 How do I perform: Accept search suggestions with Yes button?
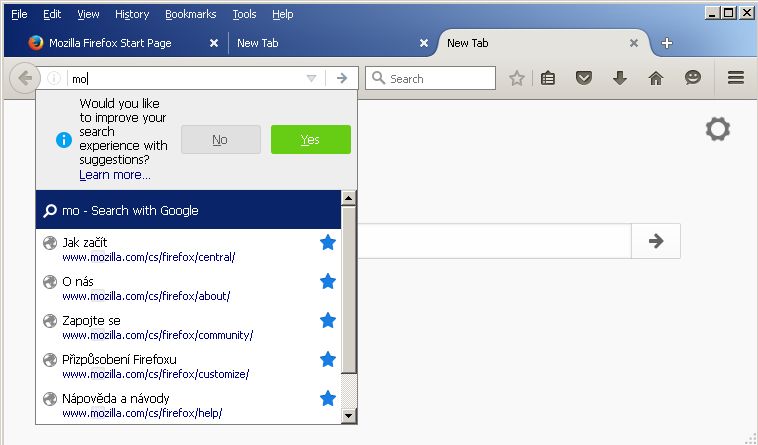[x=311, y=140]
